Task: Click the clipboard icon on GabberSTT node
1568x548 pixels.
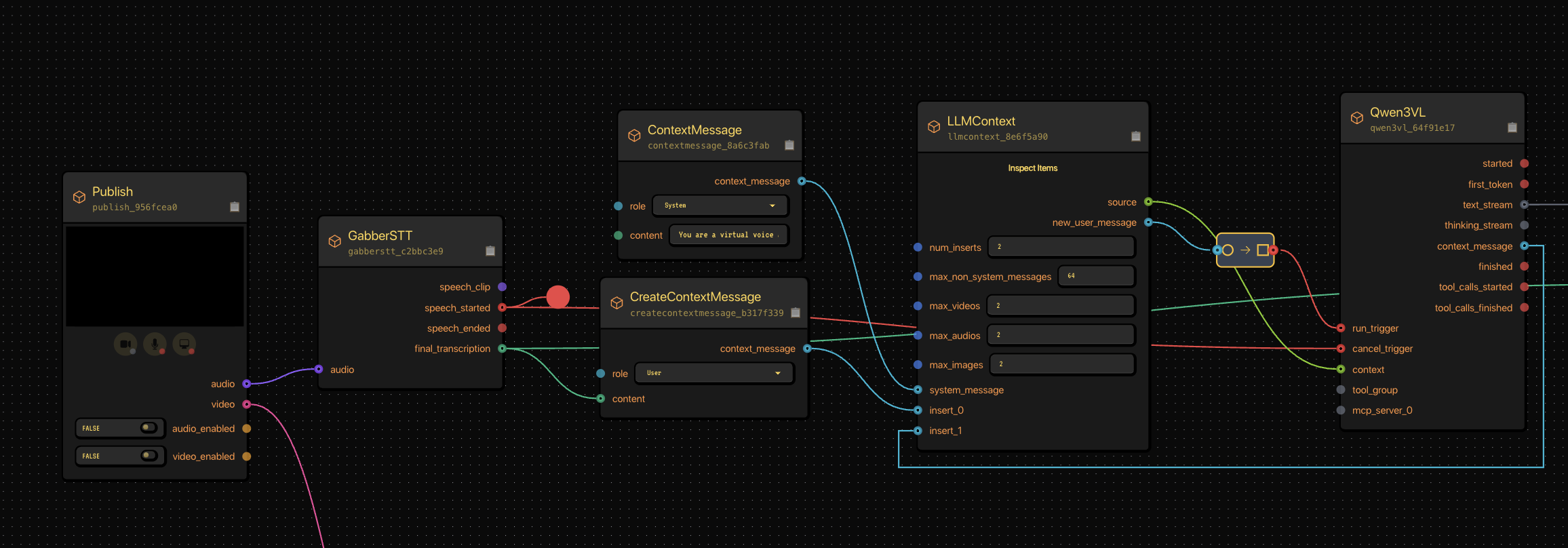Action: 490,251
